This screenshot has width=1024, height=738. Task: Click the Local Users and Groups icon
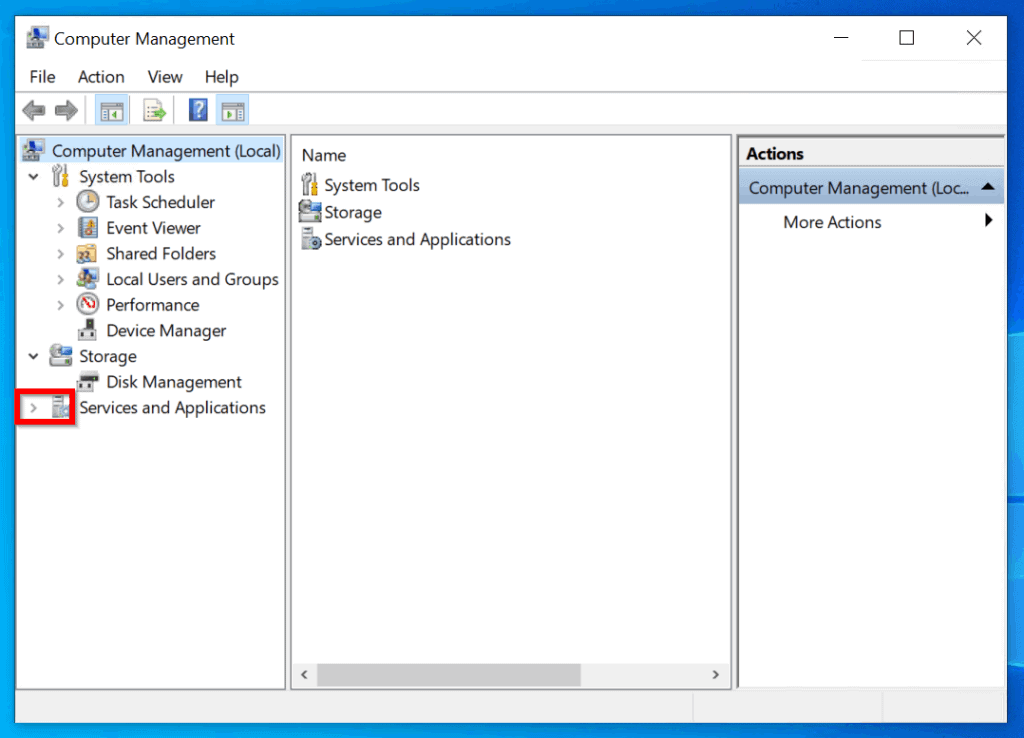click(88, 279)
